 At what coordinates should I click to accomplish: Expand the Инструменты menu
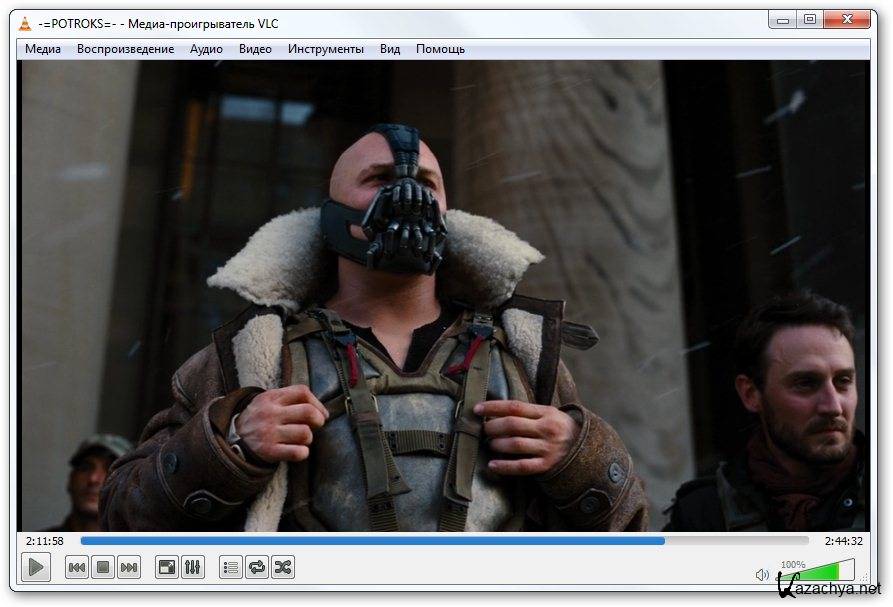click(x=326, y=49)
